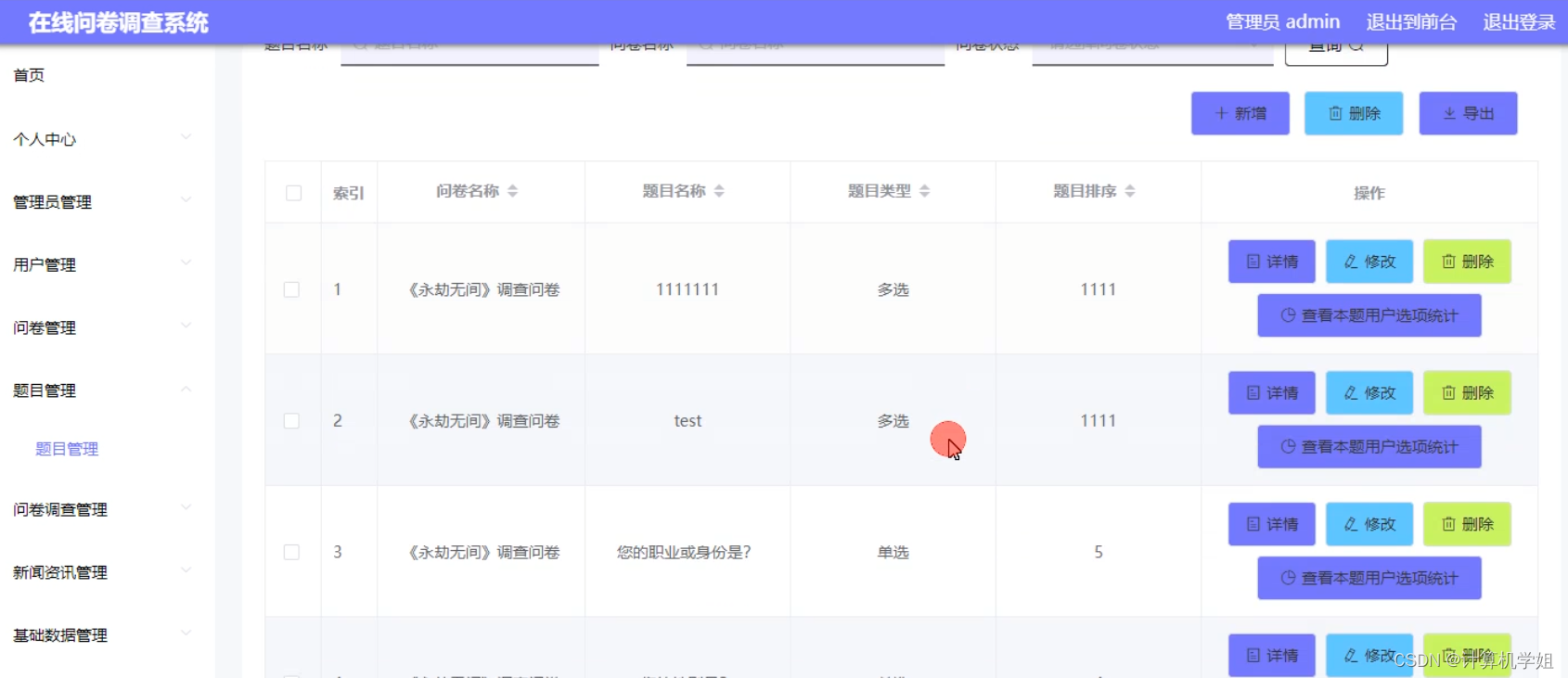The image size is (1568, 678).
Task: Click the order value 5 cell
Action: 1099,552
